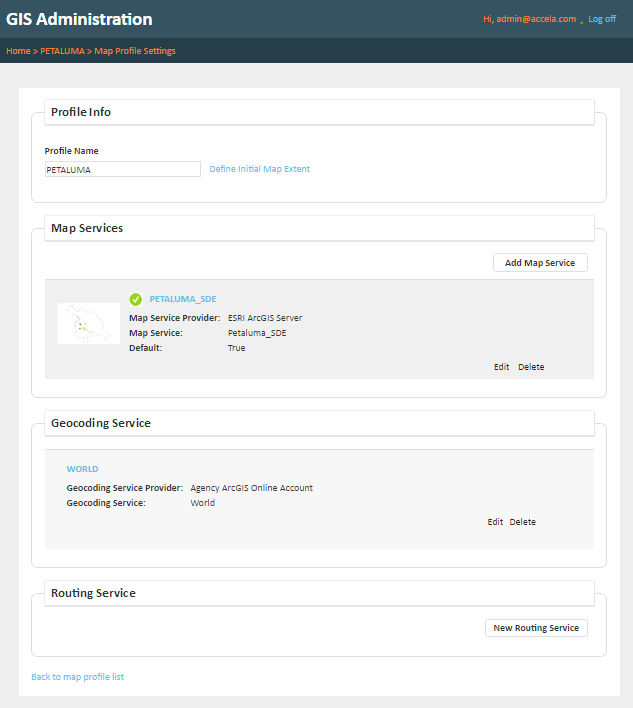The height and width of the screenshot is (708, 633).
Task: Expand the admin@accela.com user dropdown
Action: point(581,20)
